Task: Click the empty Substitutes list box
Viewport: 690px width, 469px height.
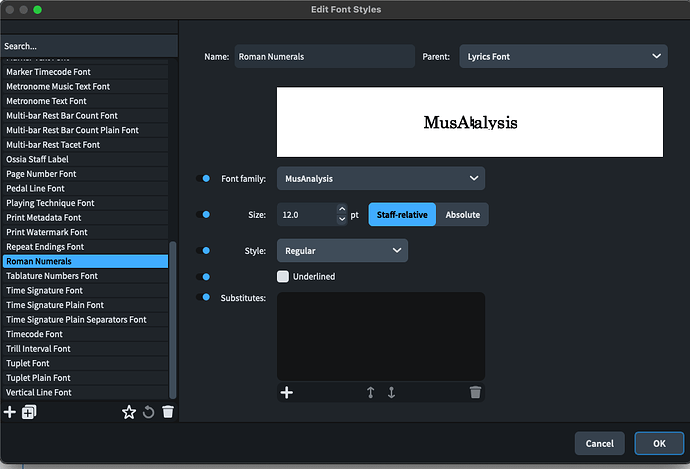Action: coord(381,337)
